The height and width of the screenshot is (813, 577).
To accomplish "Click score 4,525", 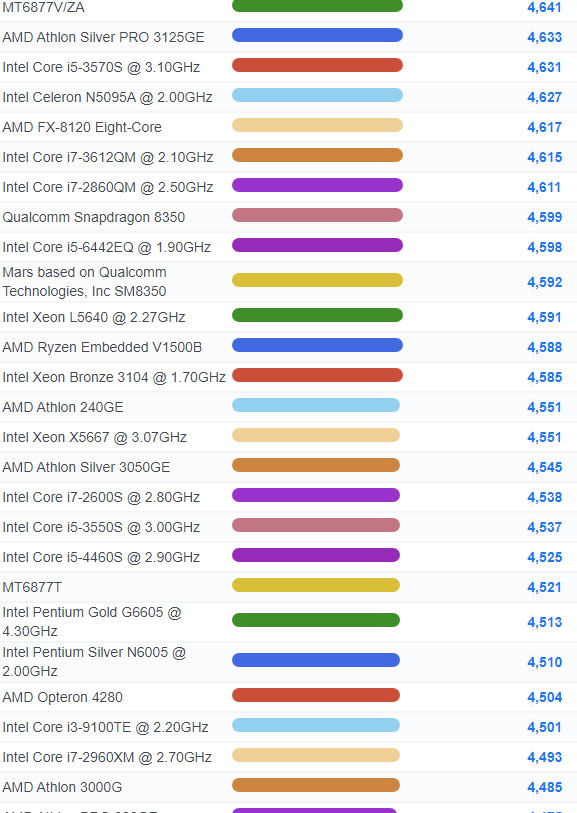I will (544, 558).
